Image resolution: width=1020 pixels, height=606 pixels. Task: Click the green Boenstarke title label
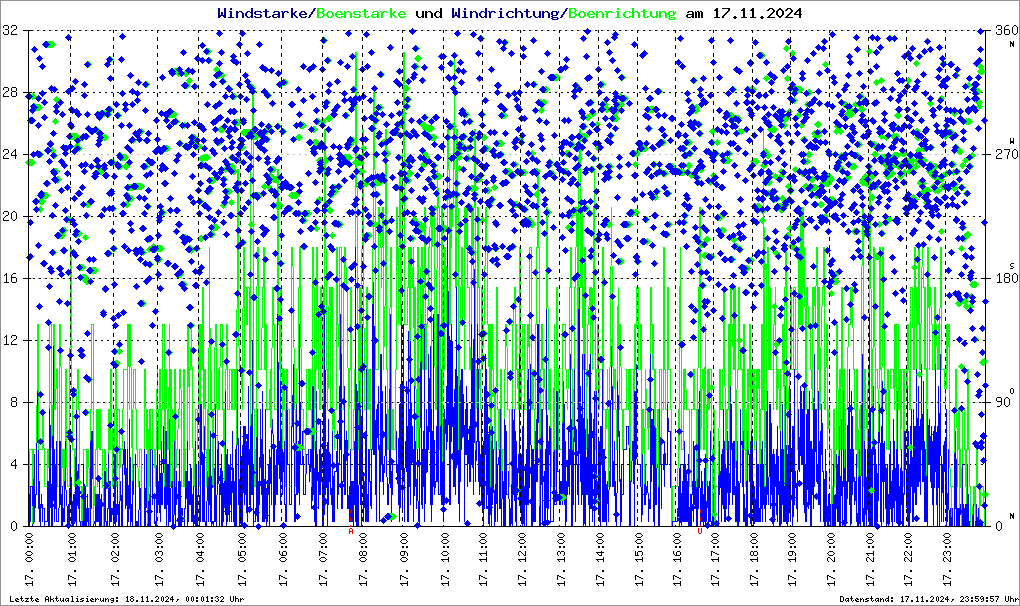[x=361, y=13]
